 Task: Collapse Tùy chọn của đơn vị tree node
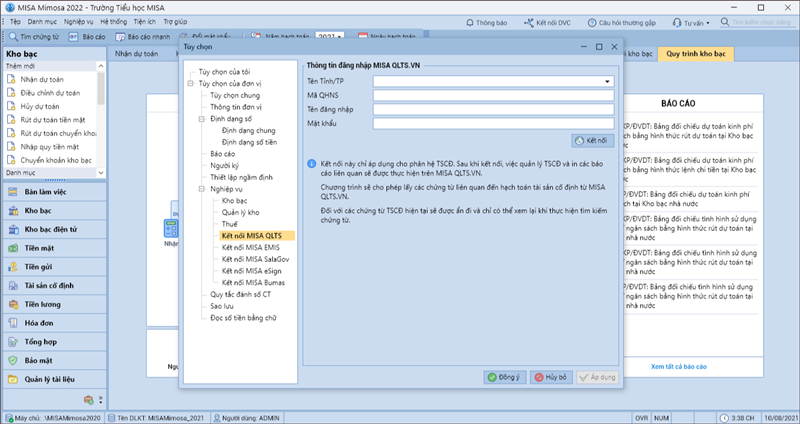click(x=191, y=84)
